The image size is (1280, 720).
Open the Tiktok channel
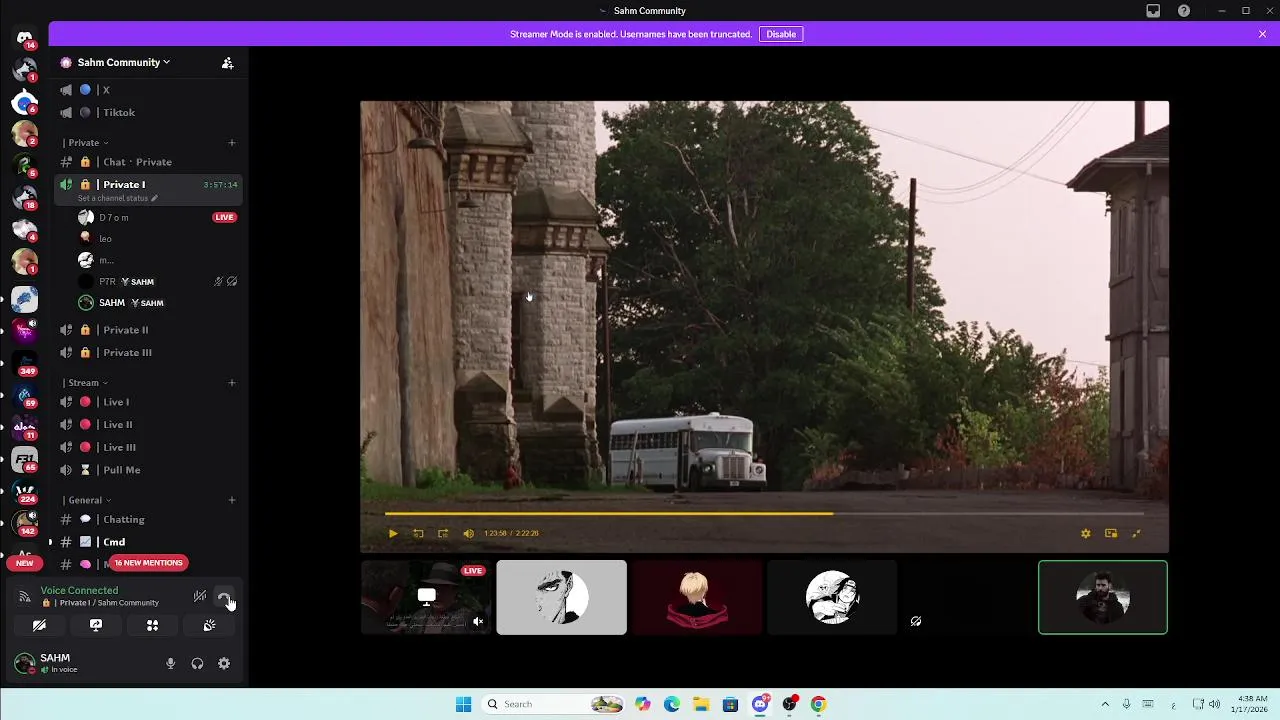pos(148,112)
